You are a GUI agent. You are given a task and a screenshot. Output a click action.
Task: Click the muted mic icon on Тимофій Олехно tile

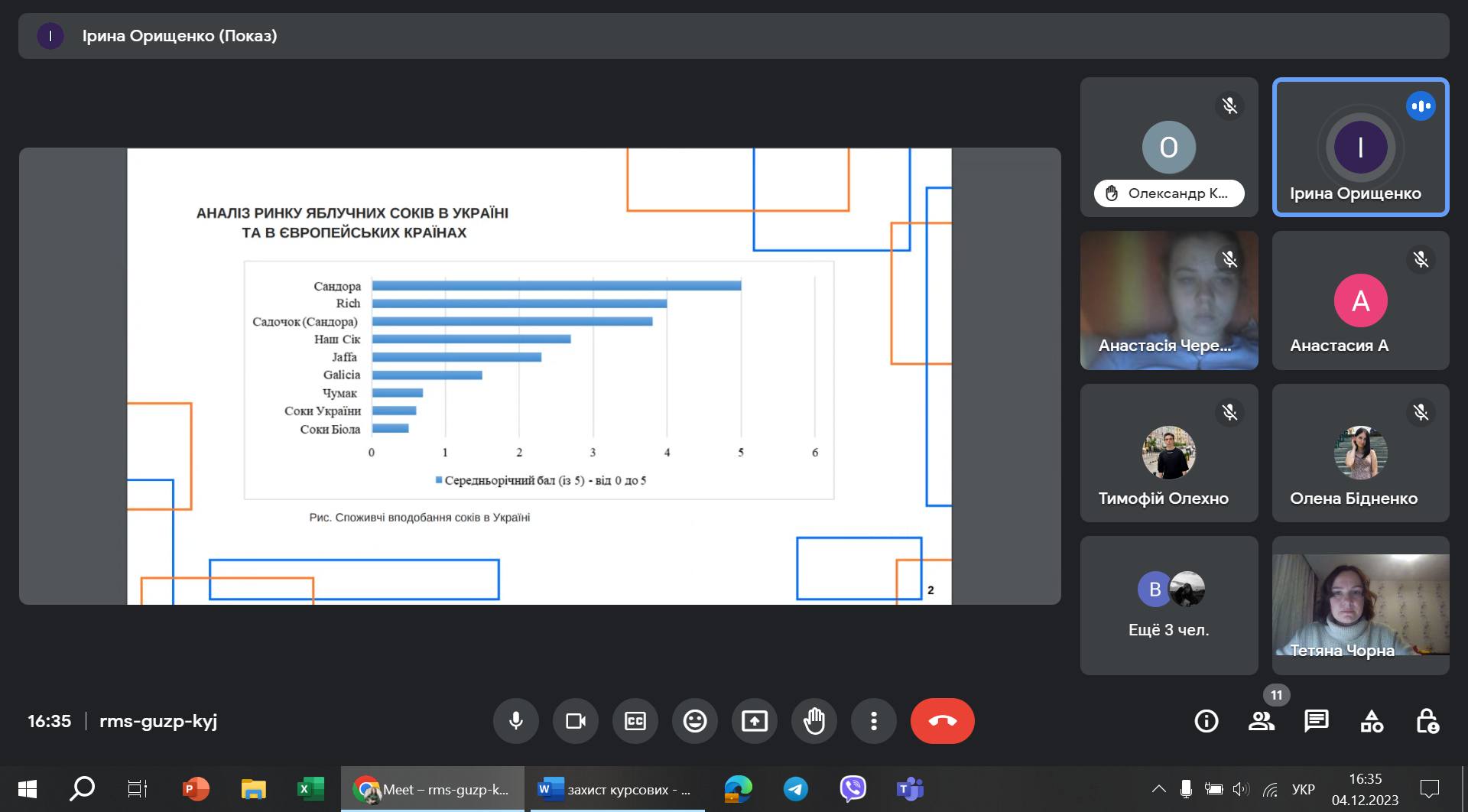point(1229,412)
